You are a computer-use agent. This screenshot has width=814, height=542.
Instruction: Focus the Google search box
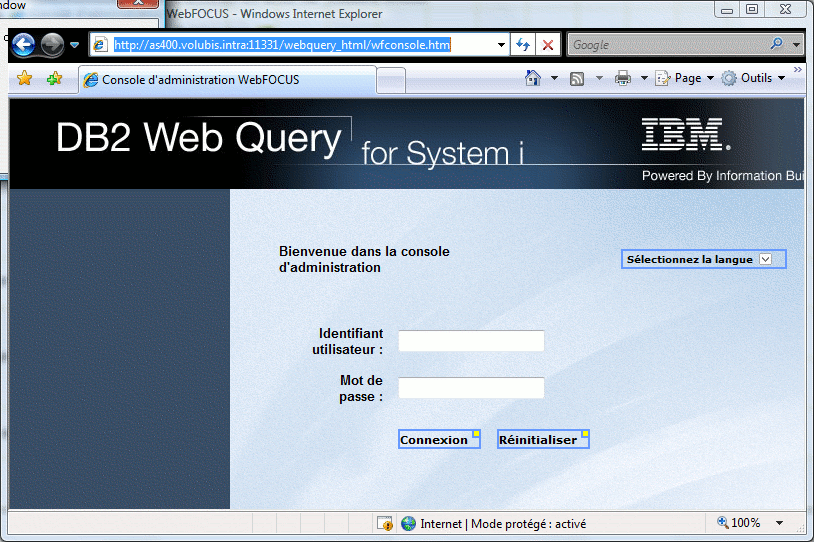point(668,45)
